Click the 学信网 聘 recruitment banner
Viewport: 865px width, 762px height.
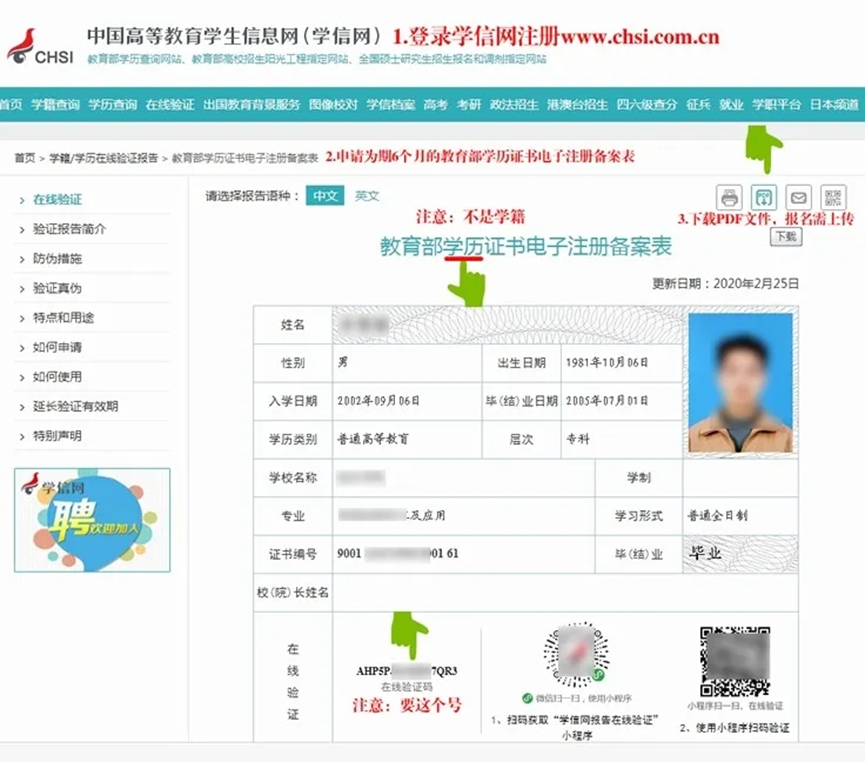pos(92,520)
